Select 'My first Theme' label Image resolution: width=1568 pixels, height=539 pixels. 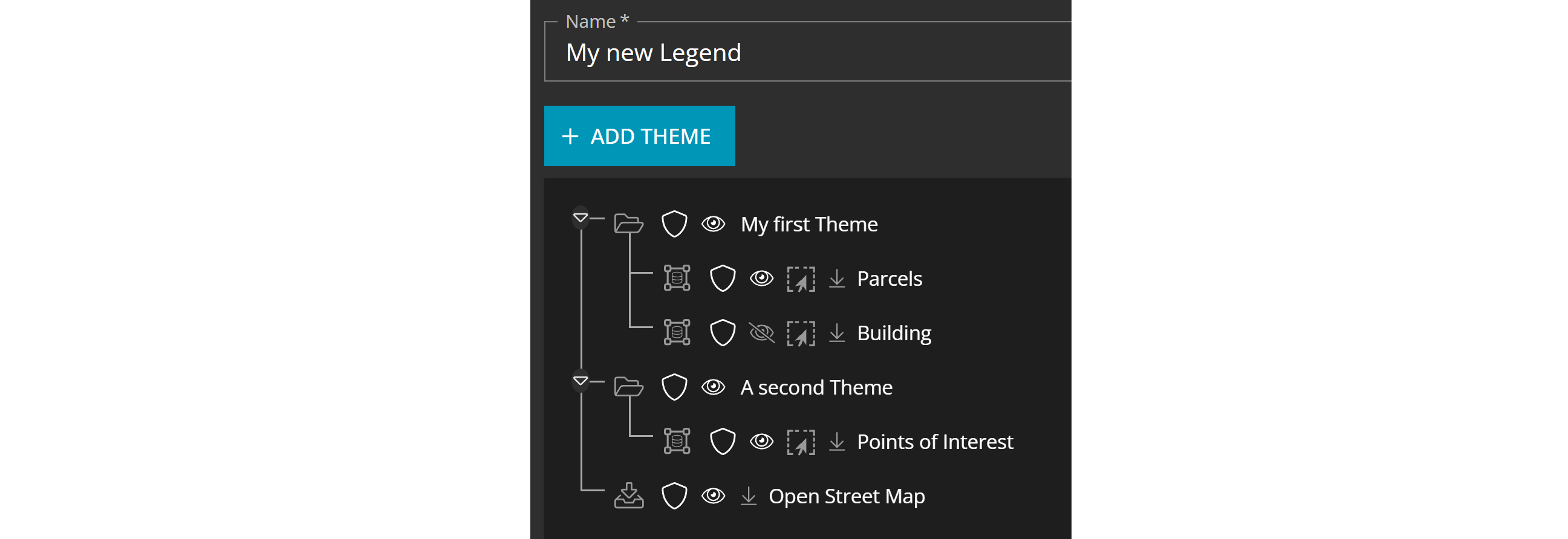point(809,224)
